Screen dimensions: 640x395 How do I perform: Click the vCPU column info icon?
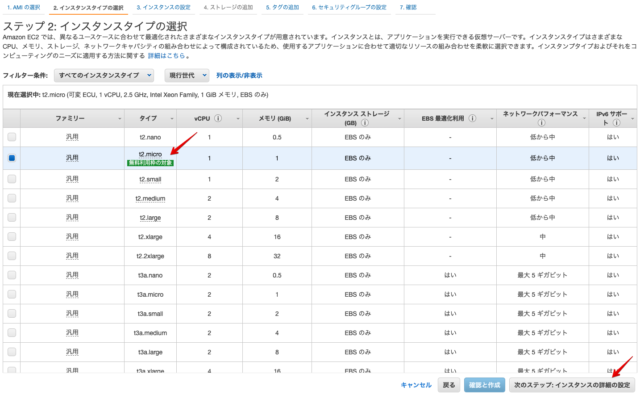(218, 118)
